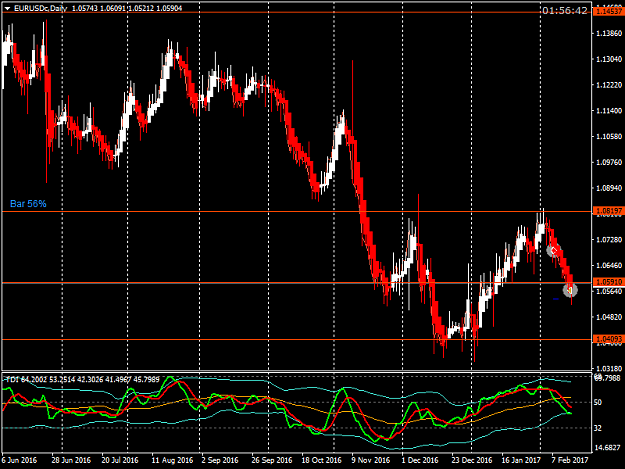Image resolution: width=625 pixels, height=469 pixels.
Task: Open the chart menu triangle beside EURUSDc,Daily
Action: tap(8, 8)
